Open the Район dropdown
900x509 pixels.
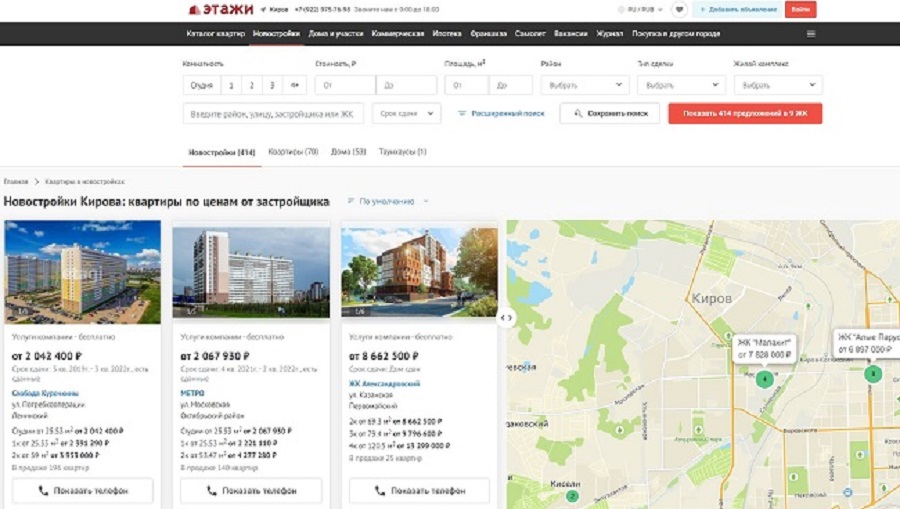click(x=583, y=86)
